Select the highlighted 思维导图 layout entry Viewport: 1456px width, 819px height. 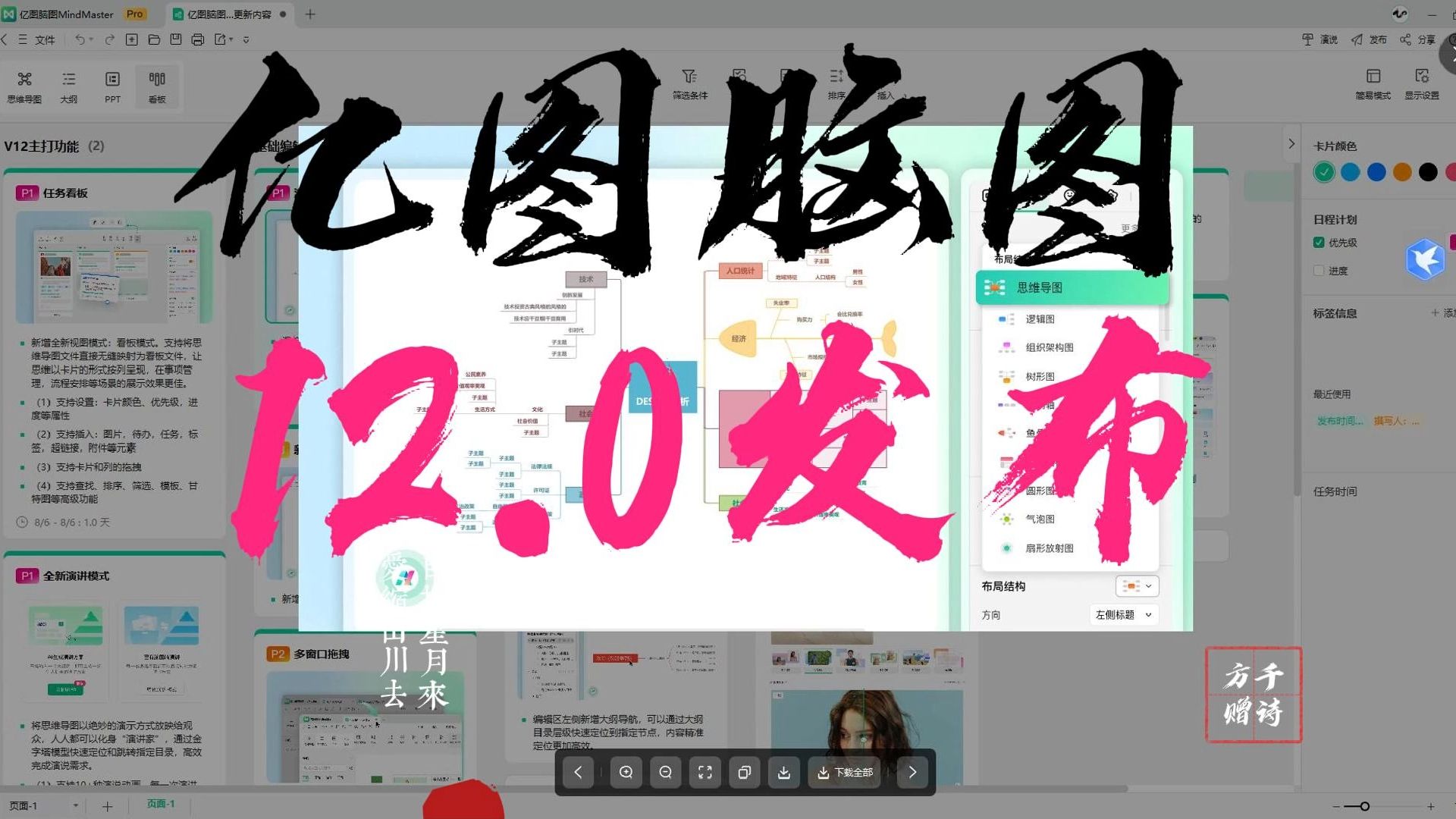pos(1072,287)
